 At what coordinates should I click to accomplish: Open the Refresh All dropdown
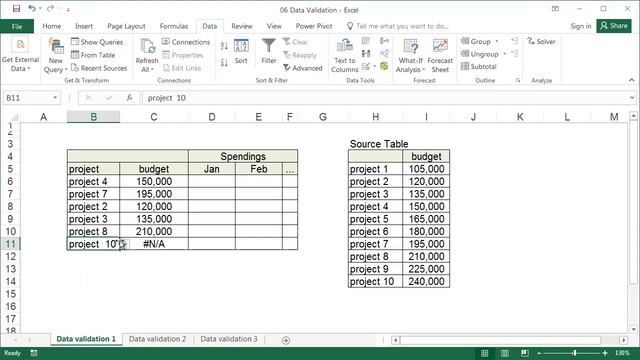147,55
